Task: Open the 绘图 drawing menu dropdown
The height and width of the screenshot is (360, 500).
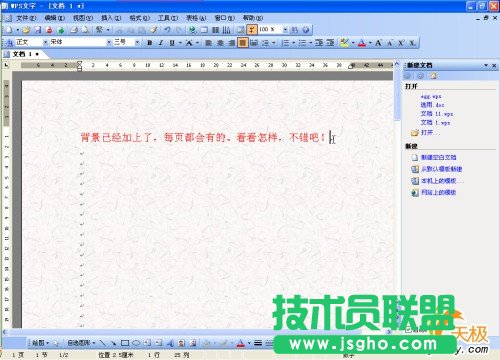Action: pos(41,343)
